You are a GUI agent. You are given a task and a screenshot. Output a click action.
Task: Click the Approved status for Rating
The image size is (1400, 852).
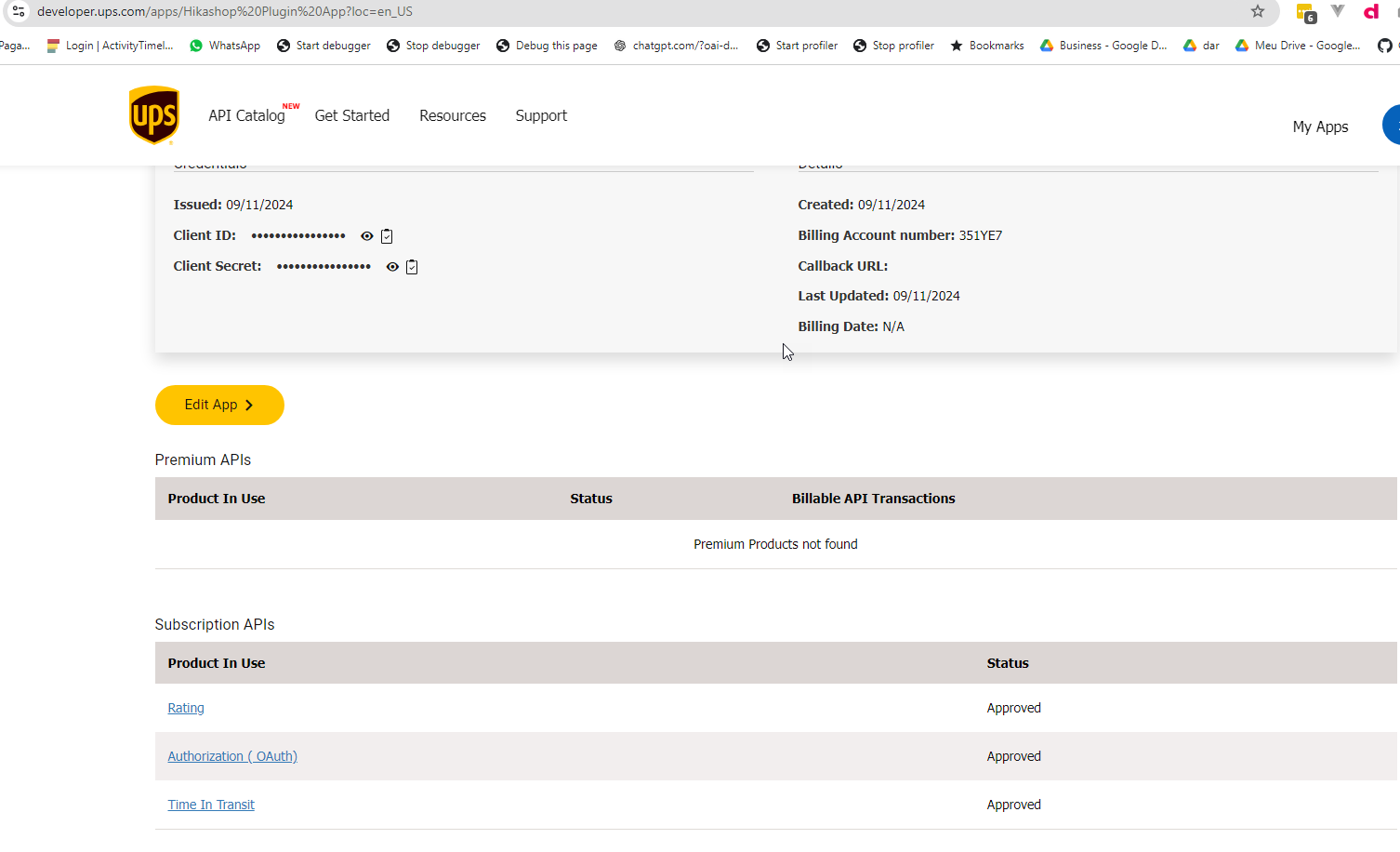tap(1014, 708)
